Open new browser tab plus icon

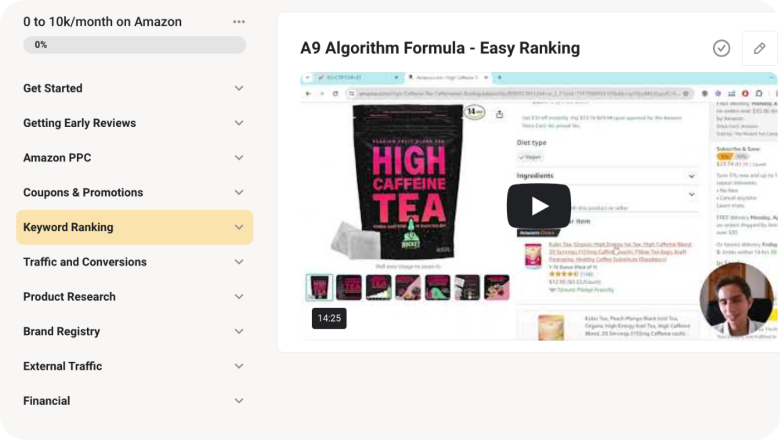[x=499, y=78]
